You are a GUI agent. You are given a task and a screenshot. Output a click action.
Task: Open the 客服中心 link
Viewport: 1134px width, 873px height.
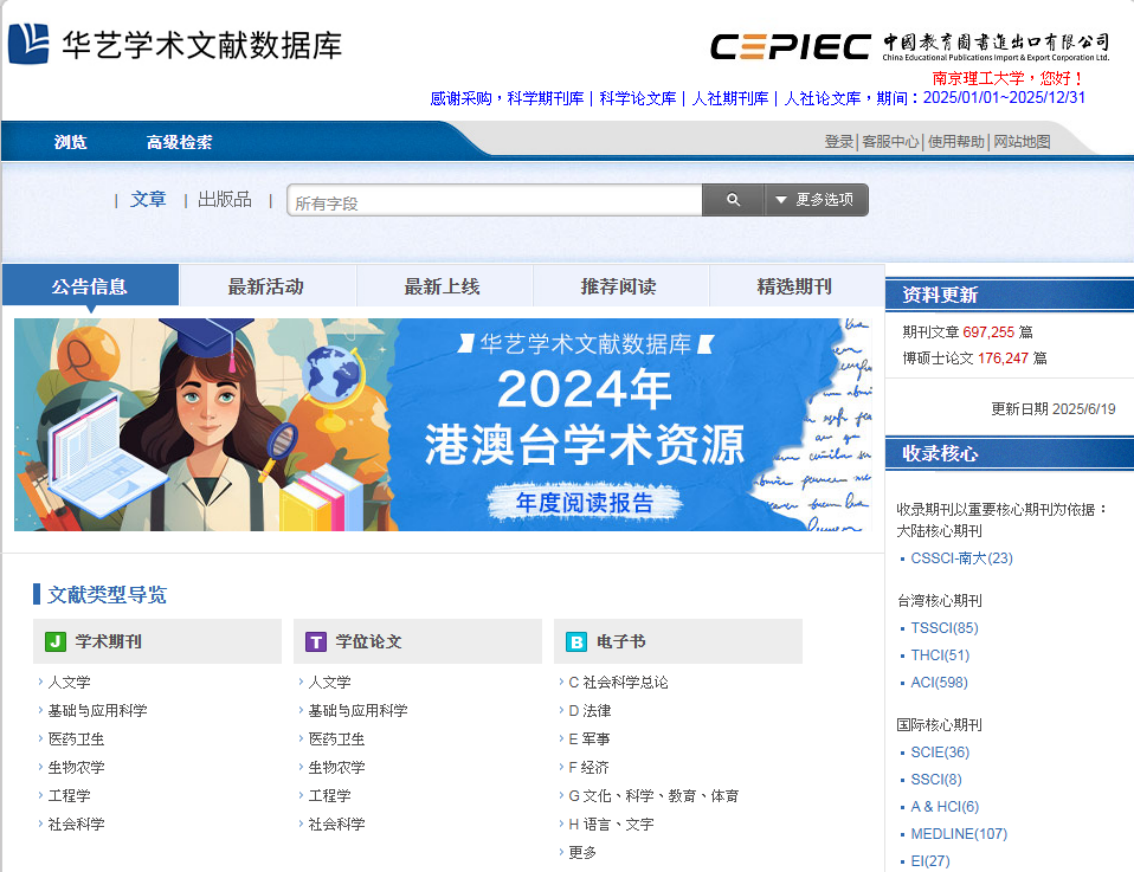tap(890, 142)
